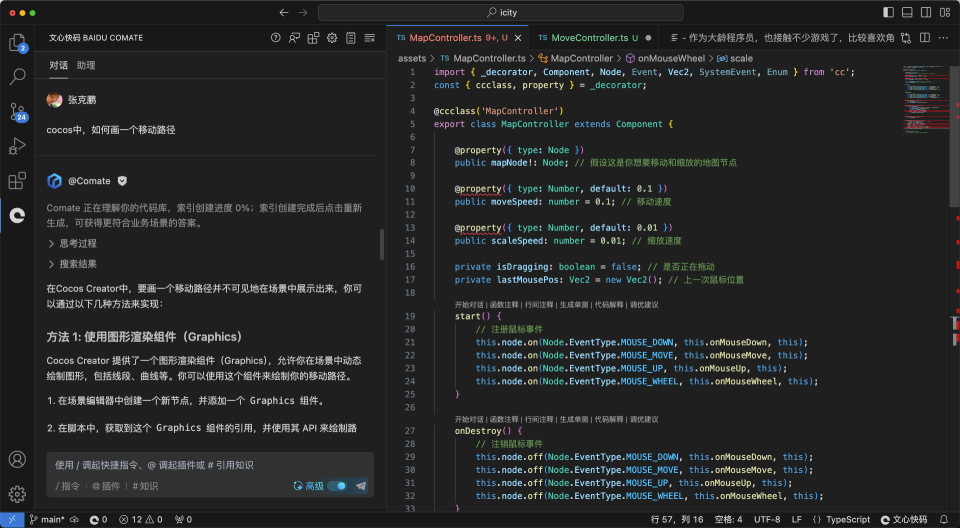Viewport: 960px width, 528px height.
Task: Go back with the navigation arrow
Action: pos(283,12)
